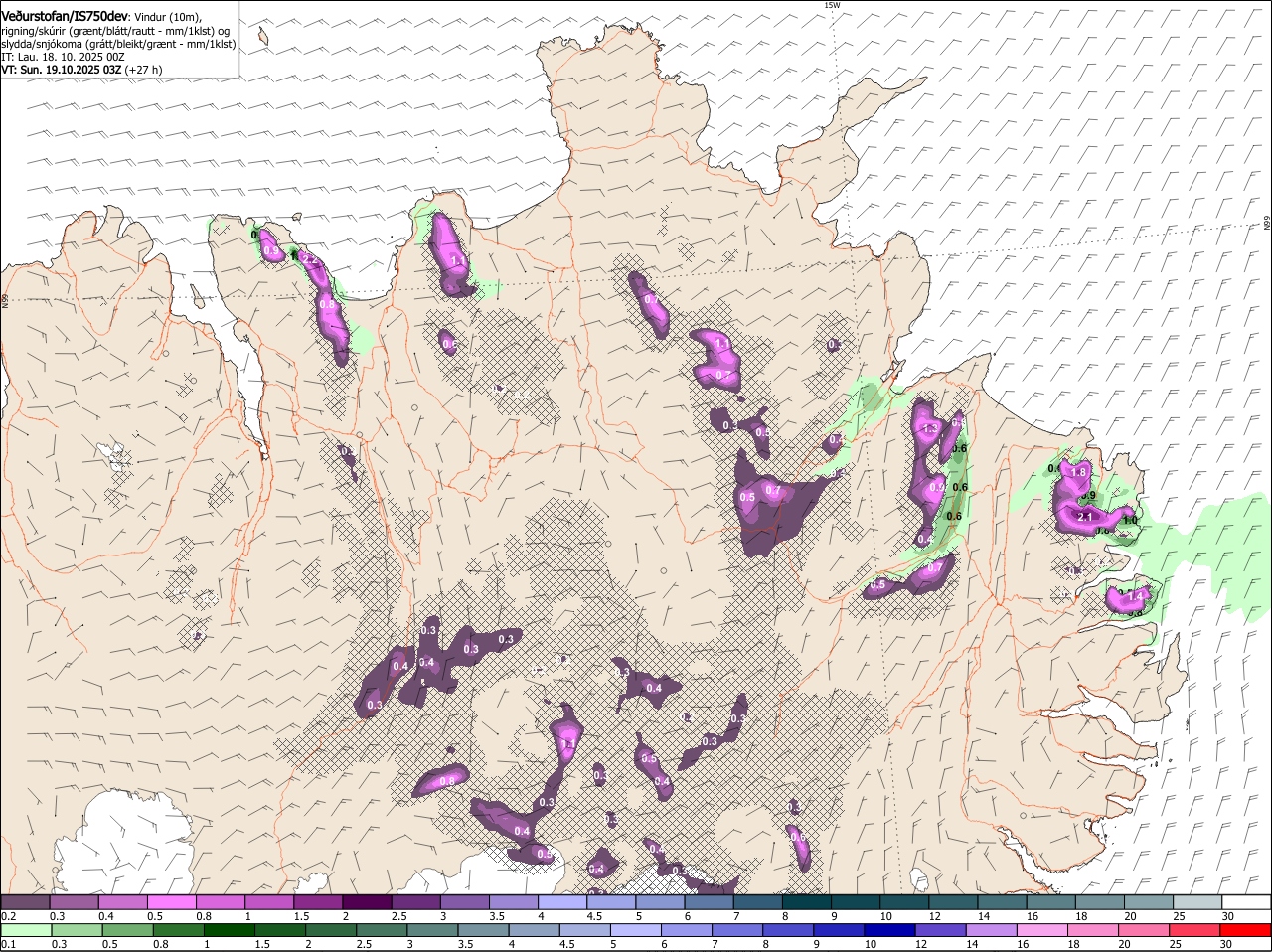This screenshot has width=1272, height=952.
Task: Click the palest green rain swatch between 0.1 and 0.3
Action: (26, 930)
